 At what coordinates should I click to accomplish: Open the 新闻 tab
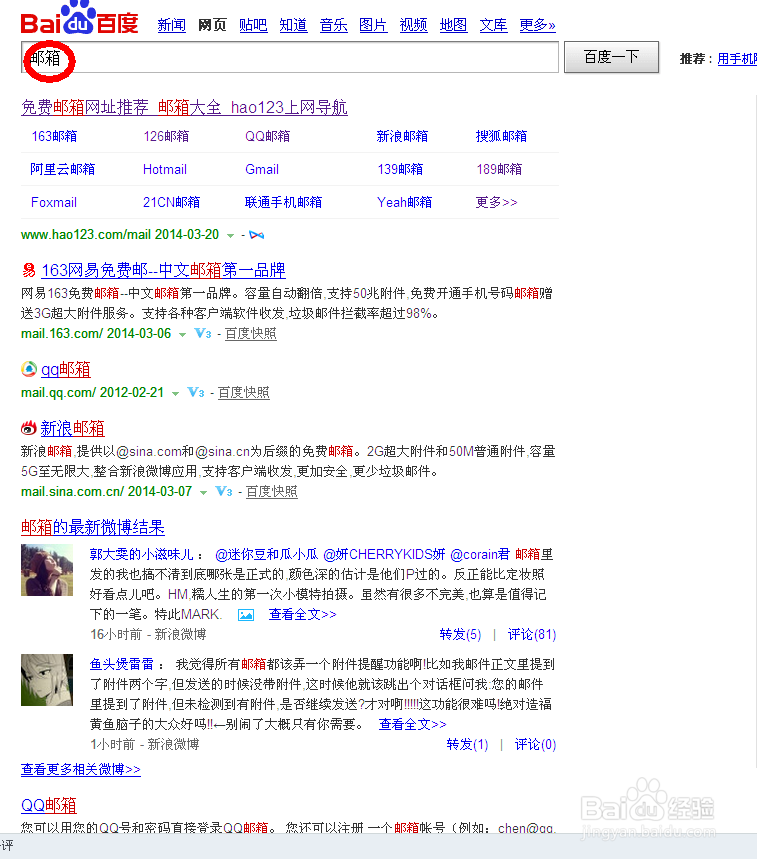coord(171,25)
